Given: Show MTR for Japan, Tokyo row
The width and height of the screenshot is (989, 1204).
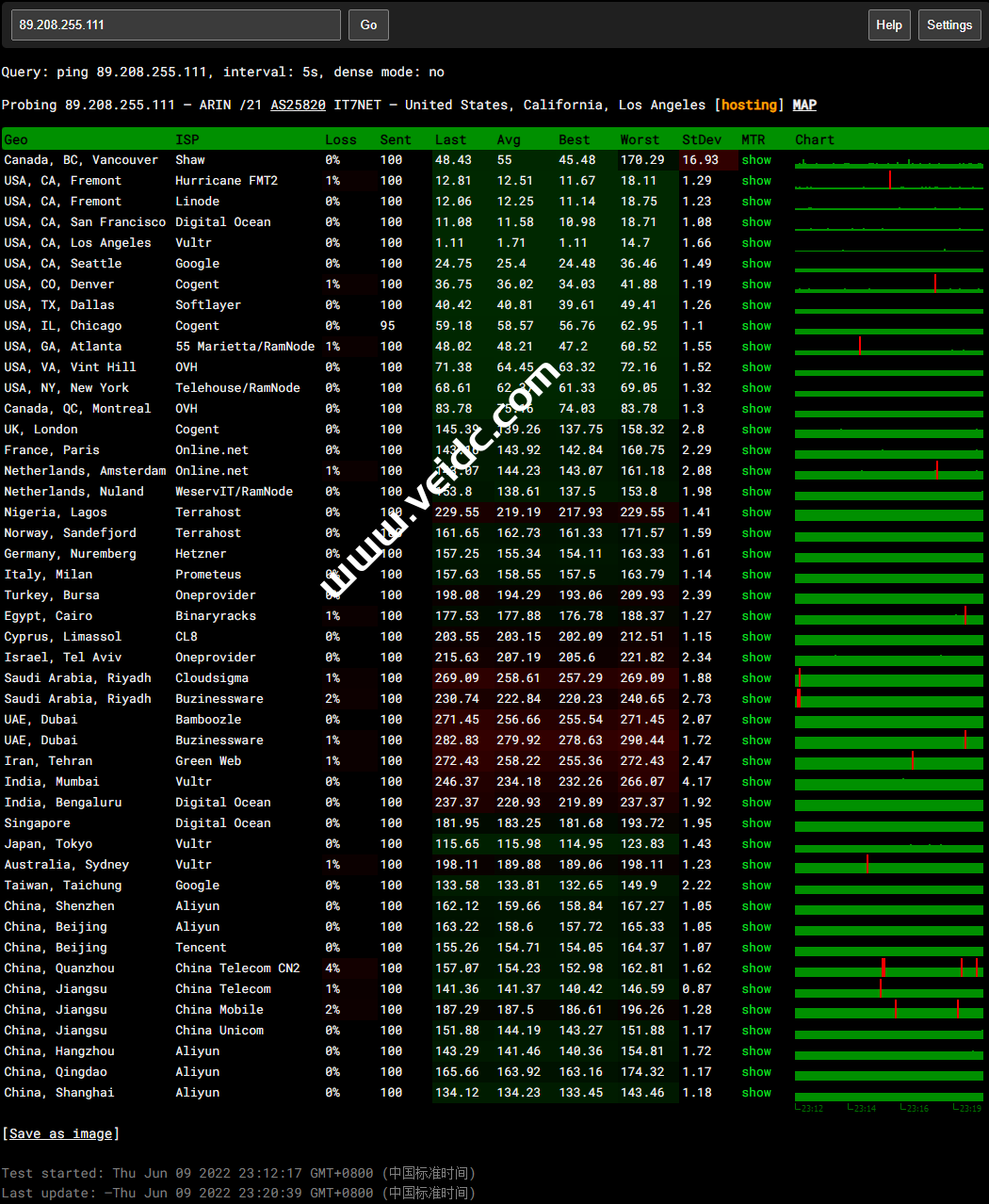Looking at the screenshot, I should [x=755, y=844].
